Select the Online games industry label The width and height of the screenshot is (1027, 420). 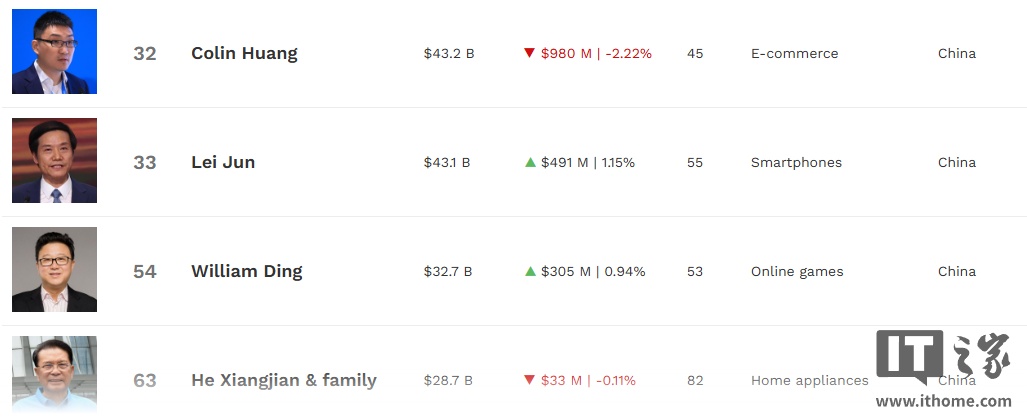pos(797,272)
